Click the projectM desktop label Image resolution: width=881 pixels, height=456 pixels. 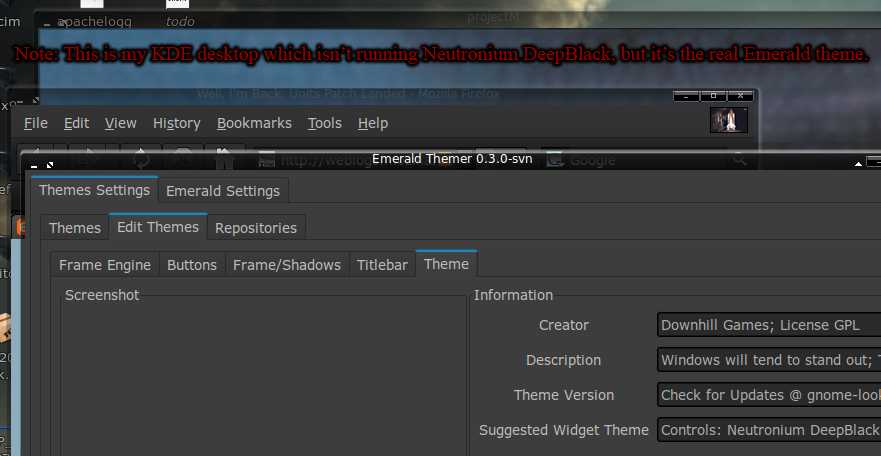pos(493,17)
